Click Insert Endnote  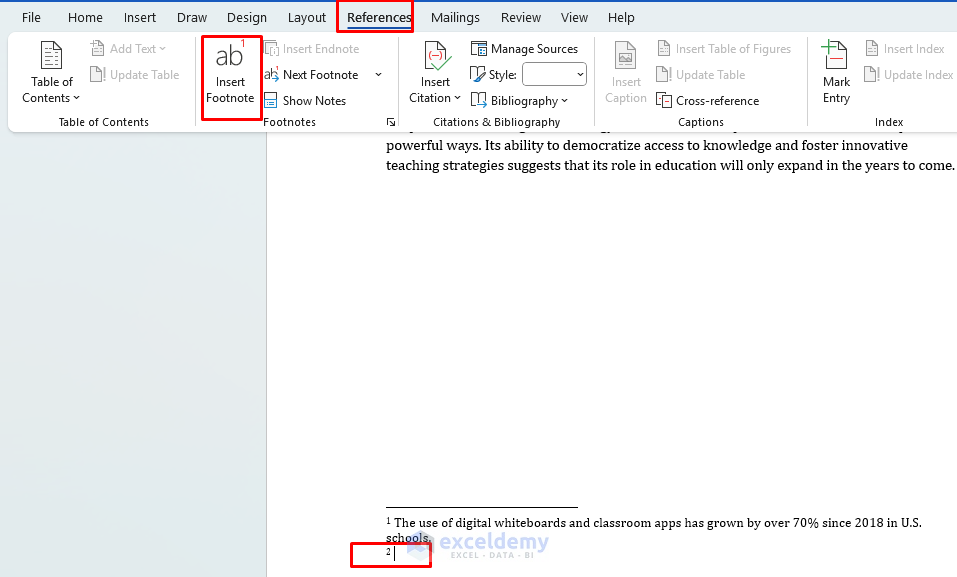pyautogui.click(x=312, y=48)
